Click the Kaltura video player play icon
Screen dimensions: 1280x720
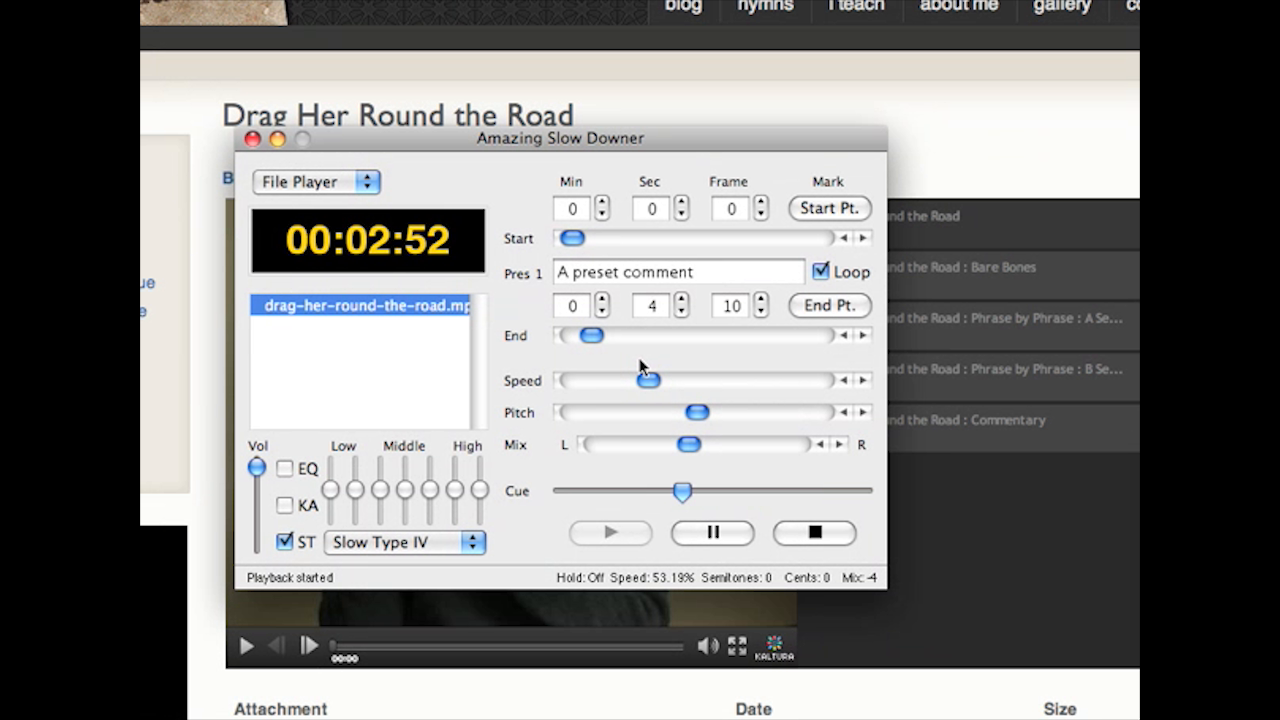(246, 646)
